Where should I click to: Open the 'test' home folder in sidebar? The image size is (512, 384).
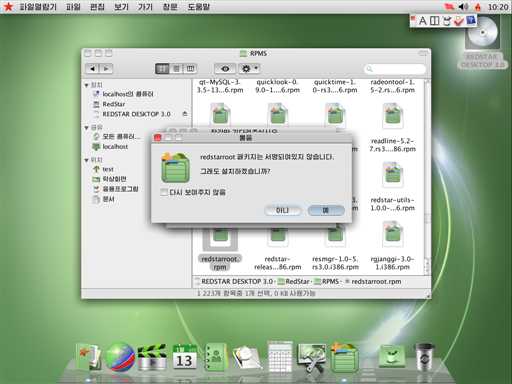103,169
